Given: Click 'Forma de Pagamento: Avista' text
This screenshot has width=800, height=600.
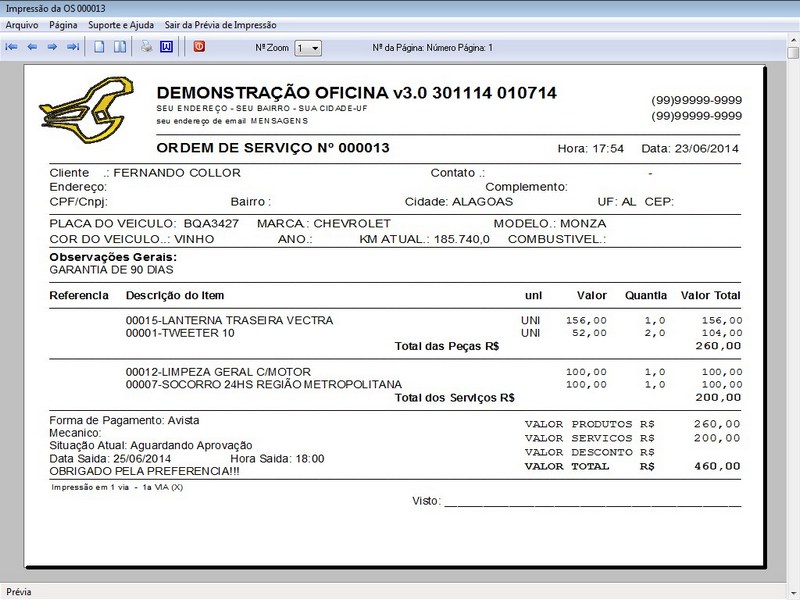Looking at the screenshot, I should point(124,420).
